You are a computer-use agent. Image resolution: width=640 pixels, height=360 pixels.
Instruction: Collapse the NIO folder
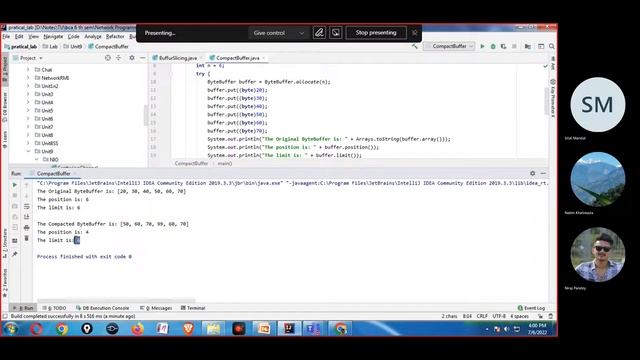[x=36, y=160]
